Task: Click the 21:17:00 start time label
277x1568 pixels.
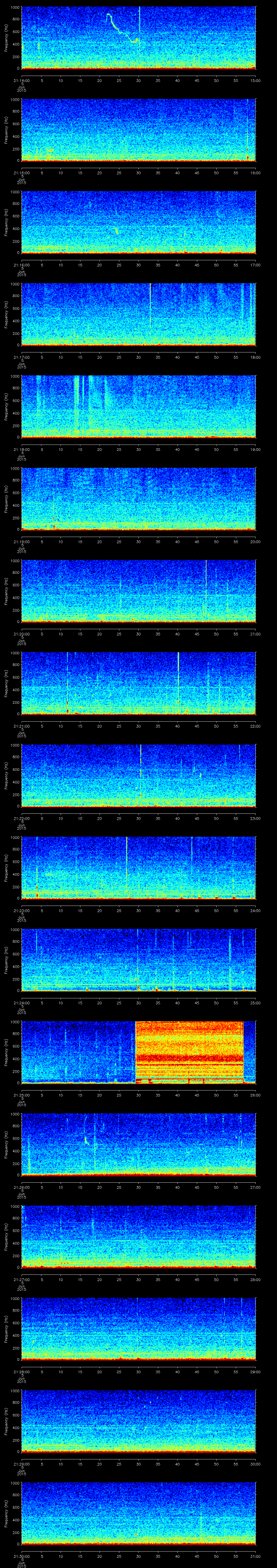Action: 21,357
